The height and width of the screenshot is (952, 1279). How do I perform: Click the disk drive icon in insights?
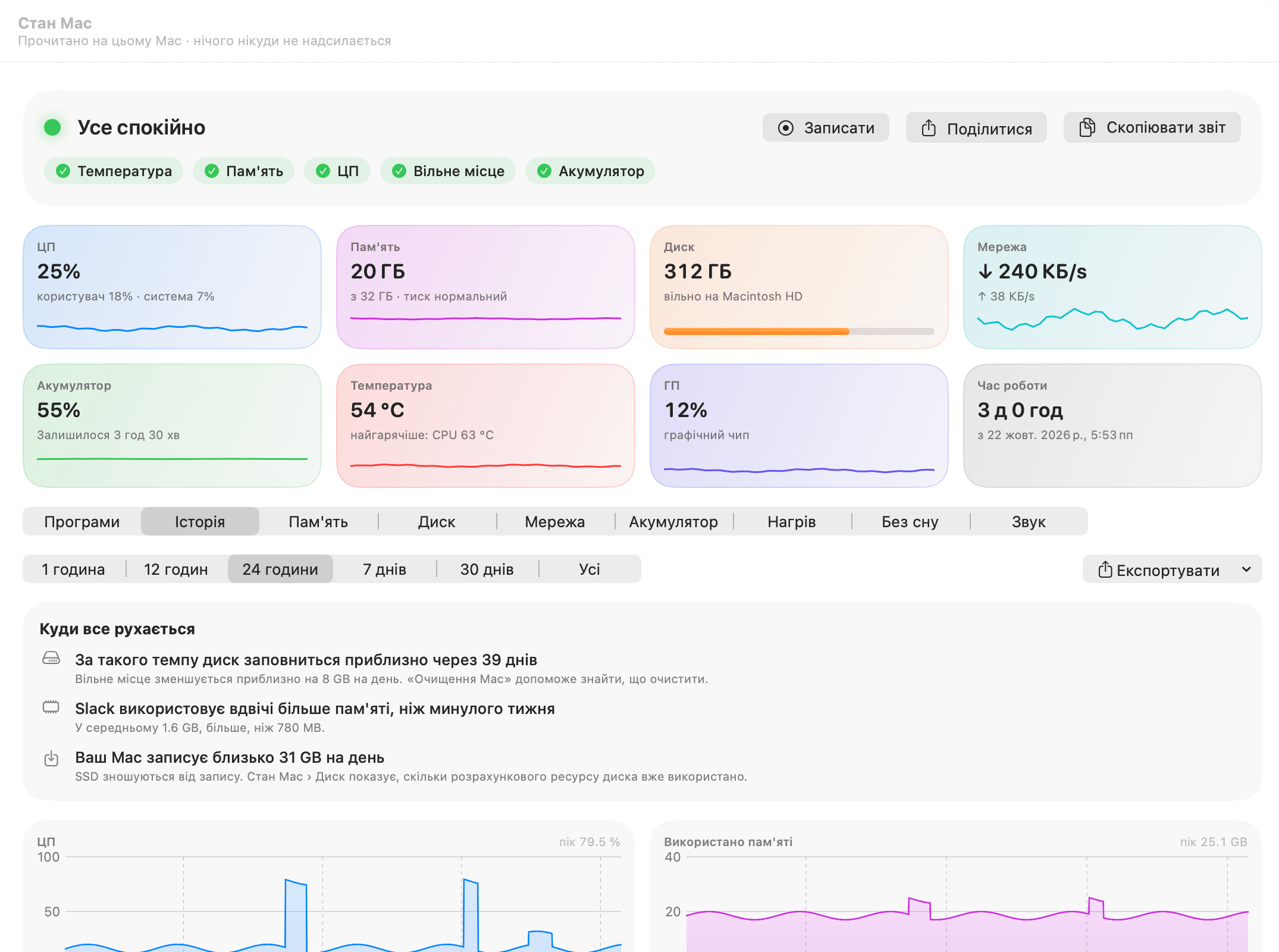(51, 658)
